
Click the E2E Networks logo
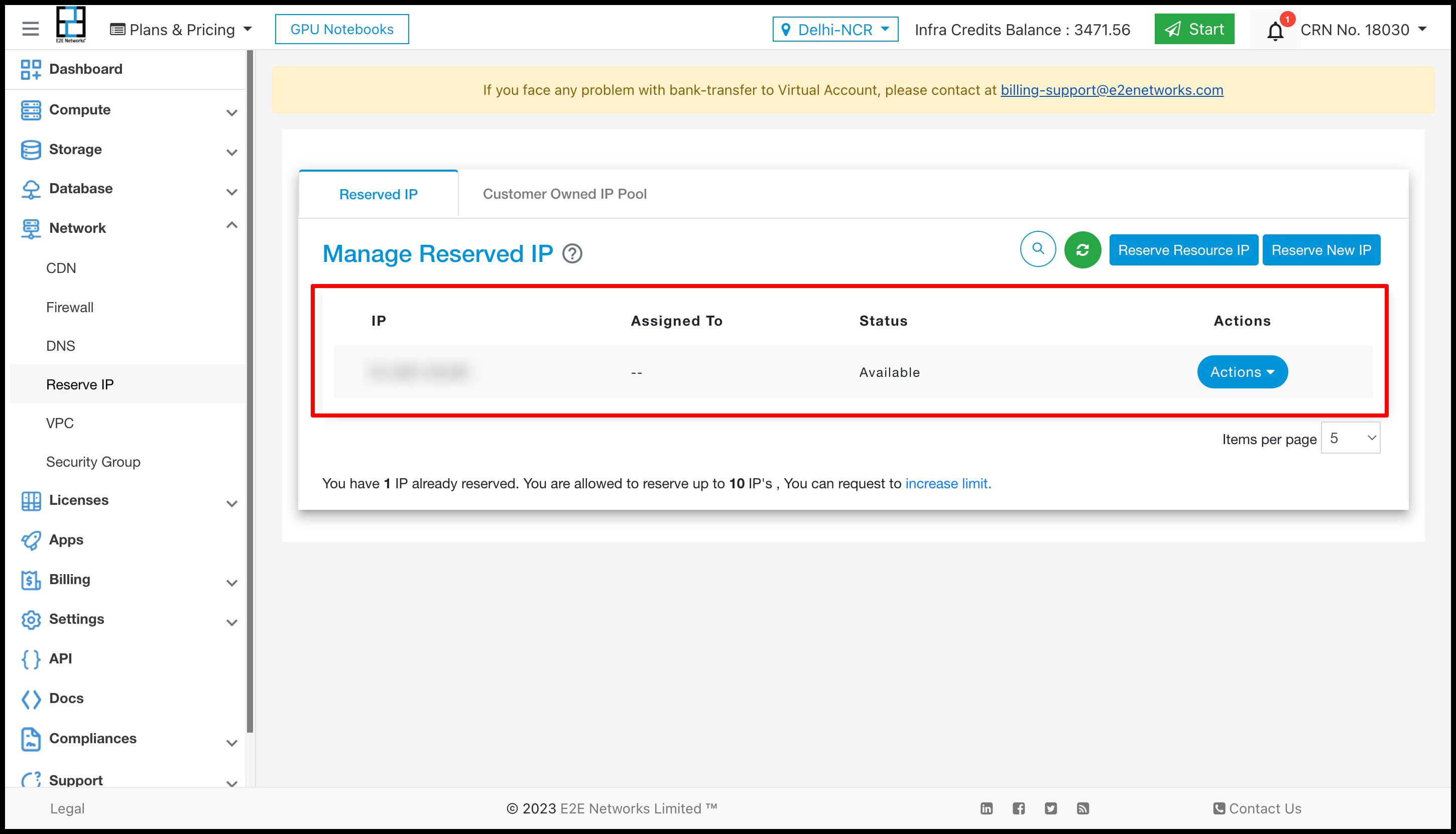pos(70,25)
